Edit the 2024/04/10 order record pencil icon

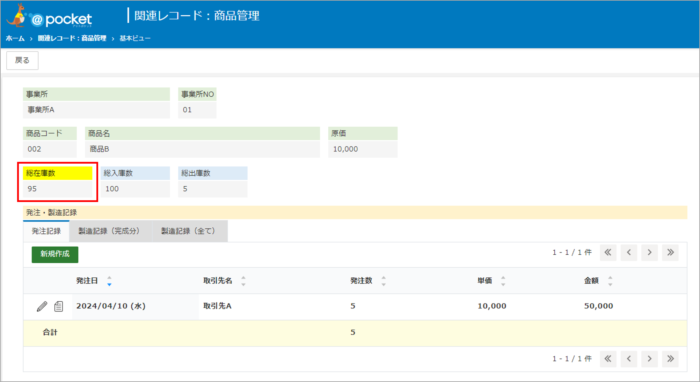[42, 306]
